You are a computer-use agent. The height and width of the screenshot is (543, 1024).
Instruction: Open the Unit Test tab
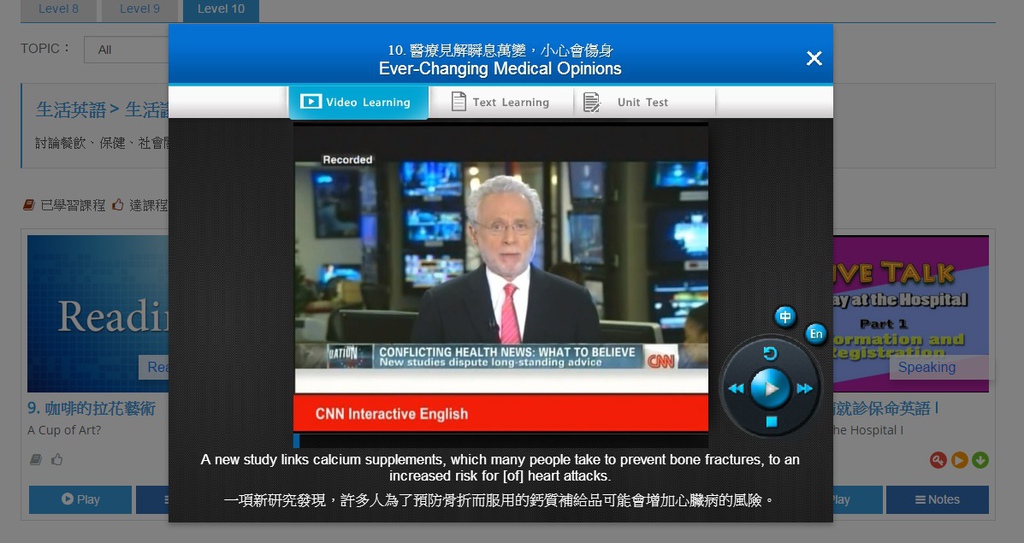pos(644,102)
